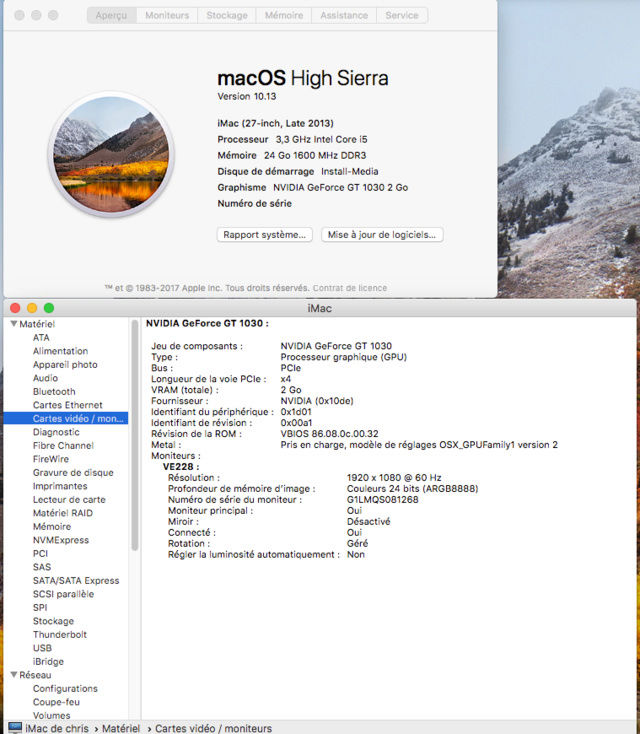Click the computer icon in the path bar
Viewport: 640px width, 734px height.
tap(15, 728)
